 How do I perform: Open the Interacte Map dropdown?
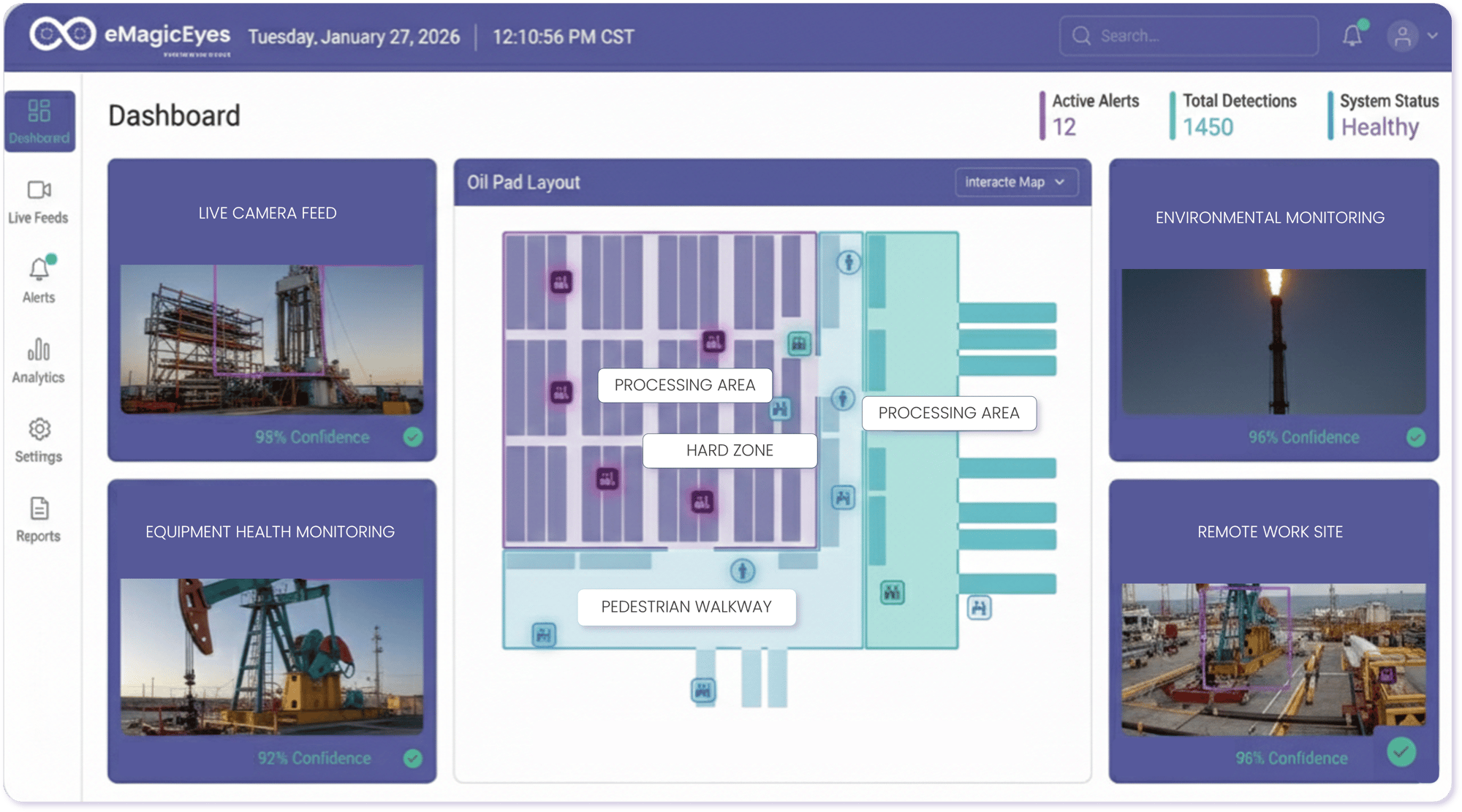(x=1017, y=182)
